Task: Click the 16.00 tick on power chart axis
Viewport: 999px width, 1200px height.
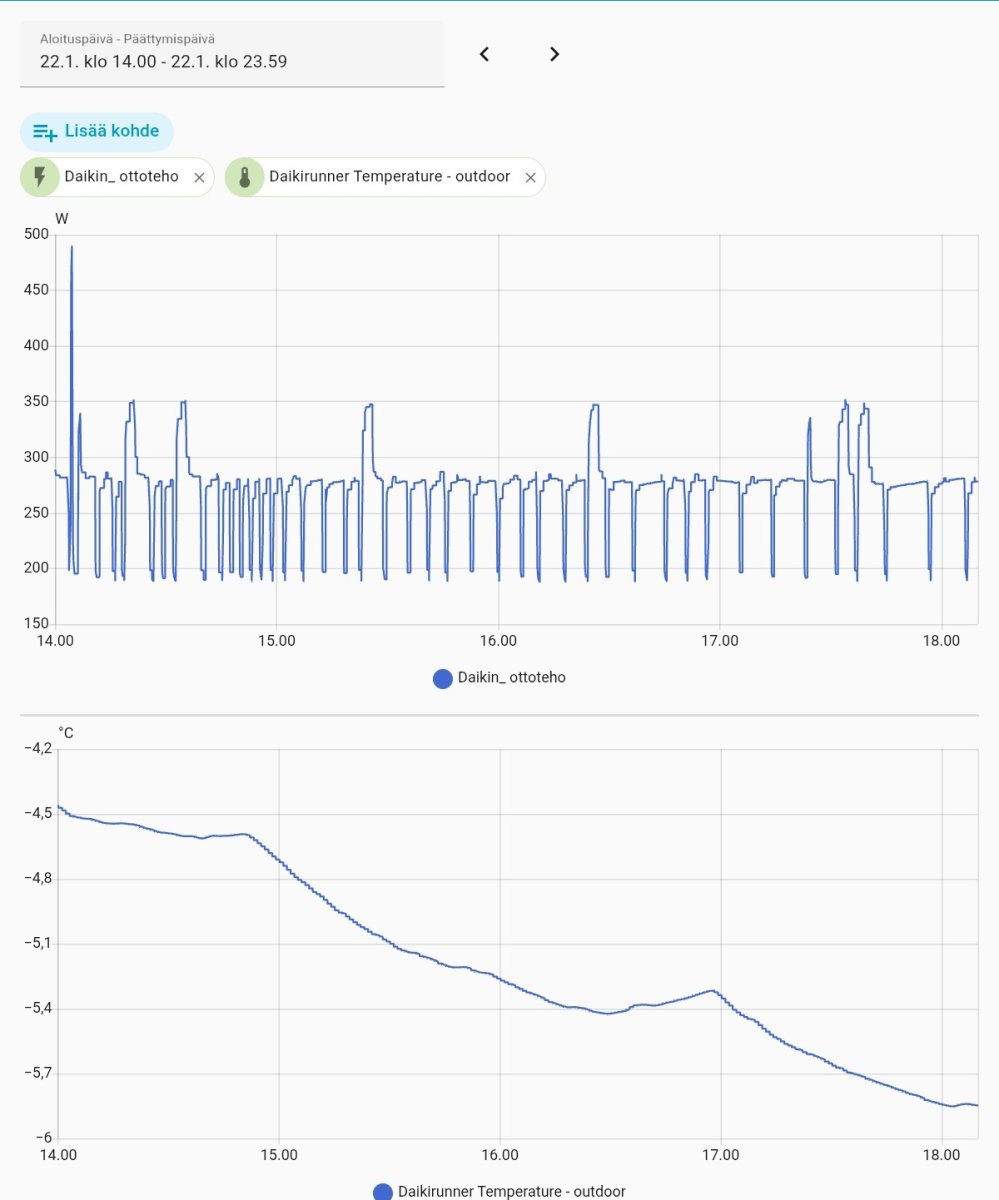Action: [498, 641]
